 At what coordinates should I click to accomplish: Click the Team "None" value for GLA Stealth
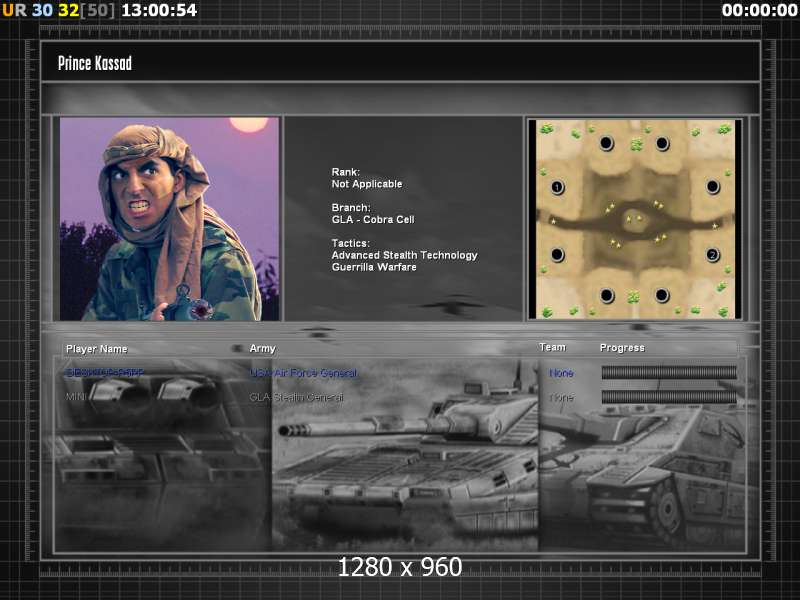(x=561, y=397)
